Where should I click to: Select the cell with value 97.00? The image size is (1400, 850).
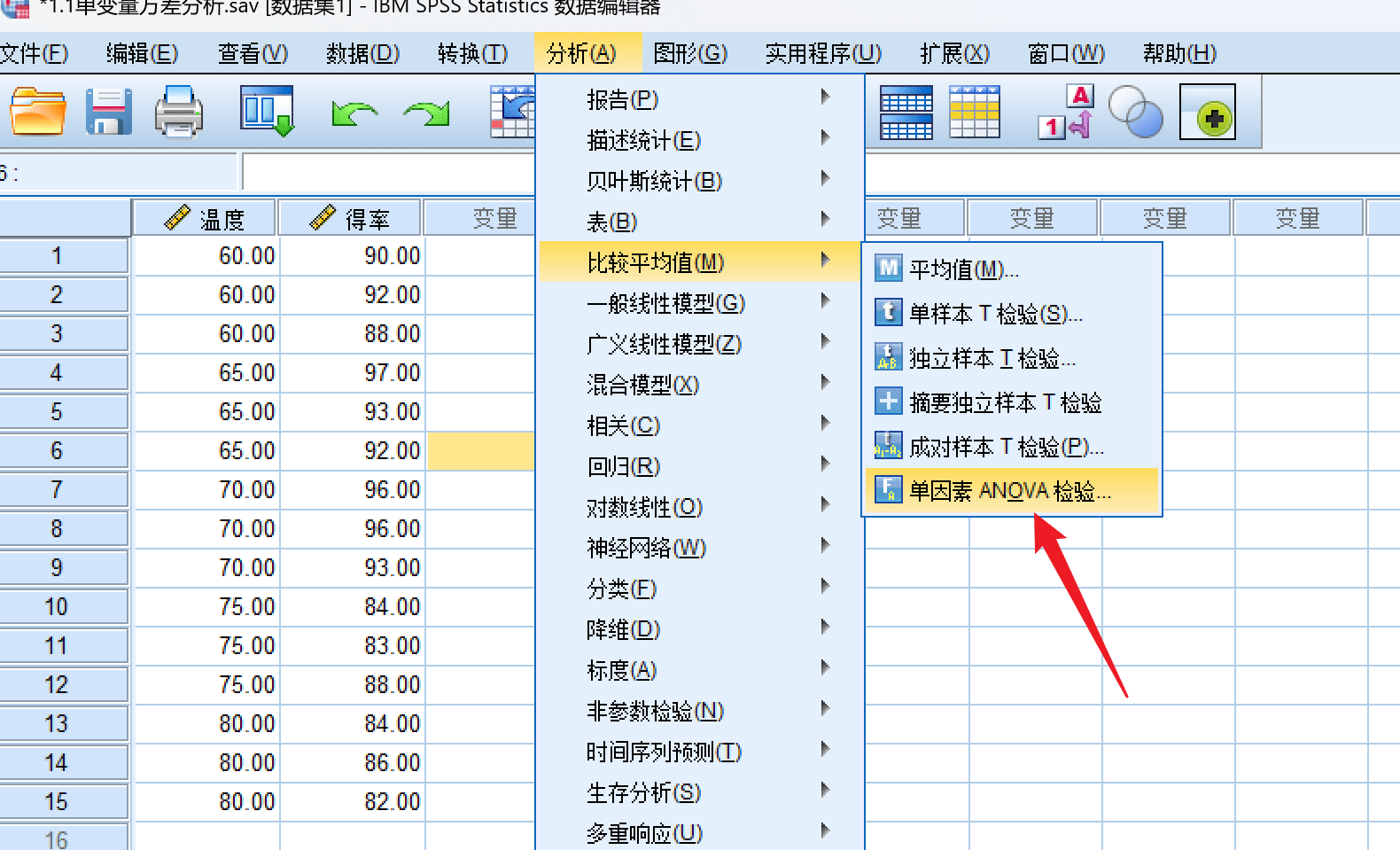point(353,372)
